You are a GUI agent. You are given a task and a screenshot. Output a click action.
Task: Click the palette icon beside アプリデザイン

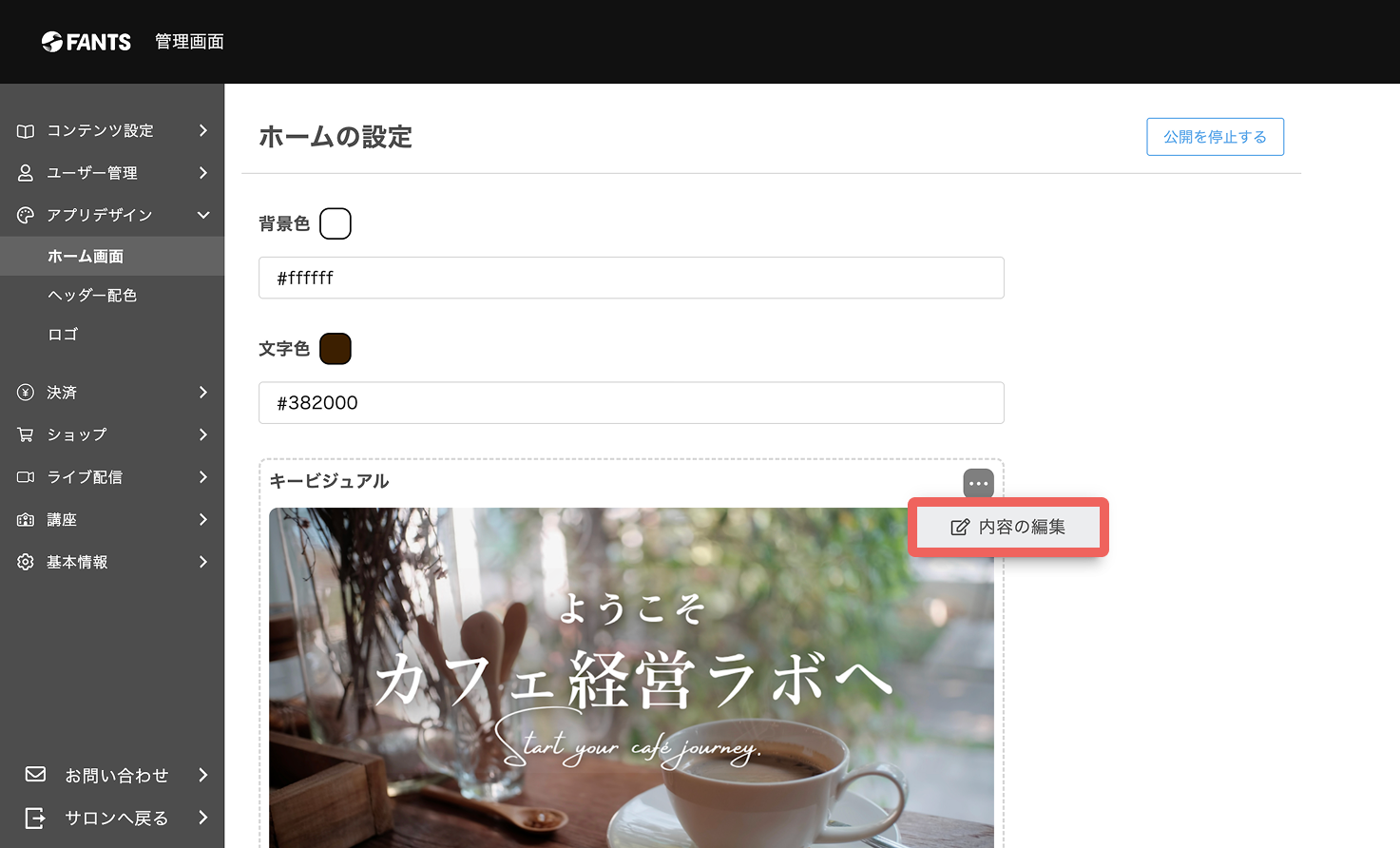point(26,215)
